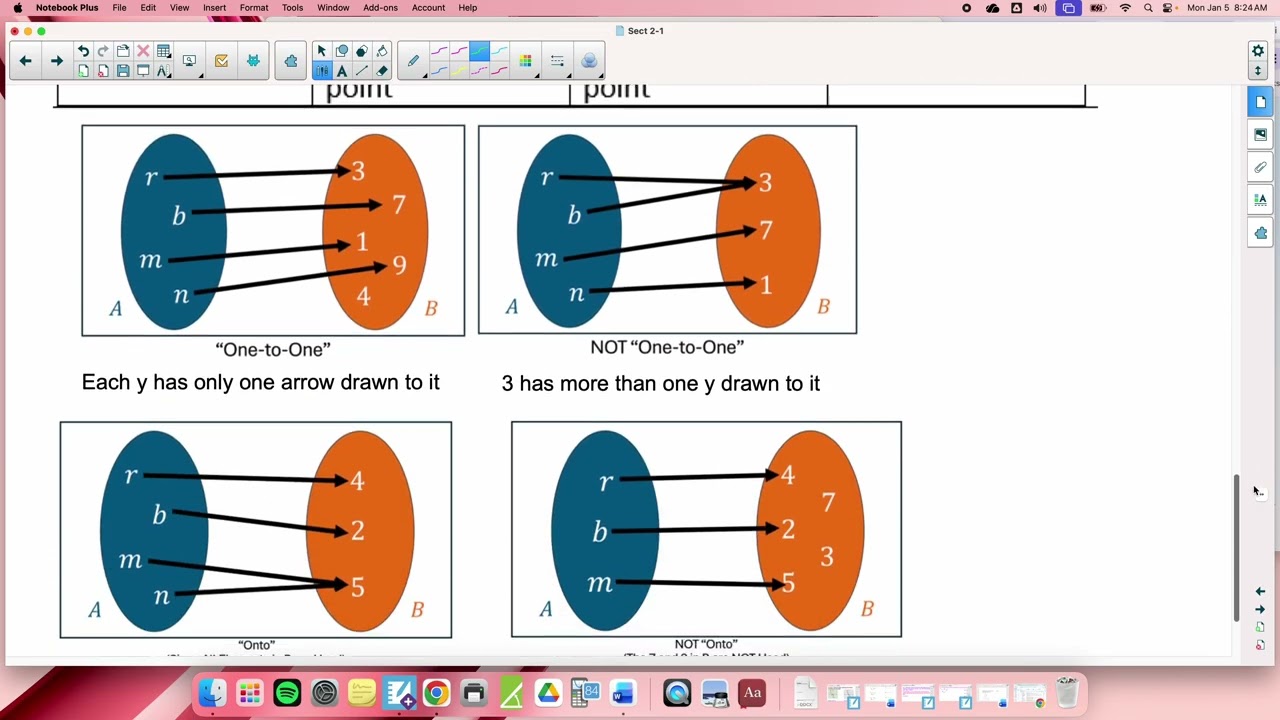This screenshot has width=1280, height=720.
Task: Go to the previous page arrow
Action: pos(25,61)
